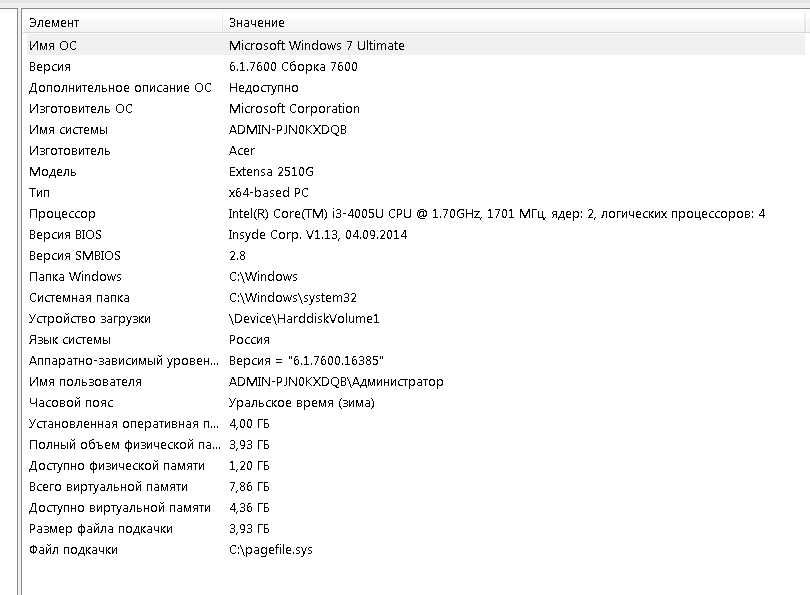Select the Версия BIOS row
This screenshot has width=810, height=595.
[x=415, y=235]
